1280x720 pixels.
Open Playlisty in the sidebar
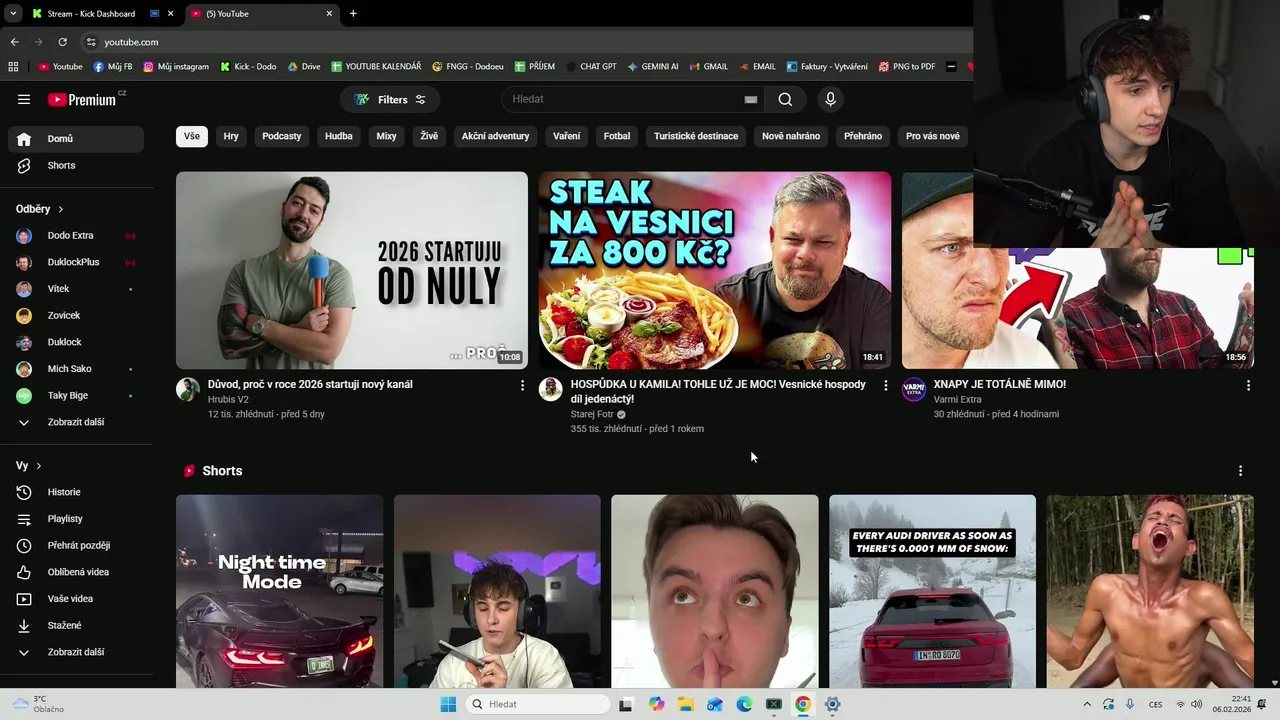click(x=76, y=519)
